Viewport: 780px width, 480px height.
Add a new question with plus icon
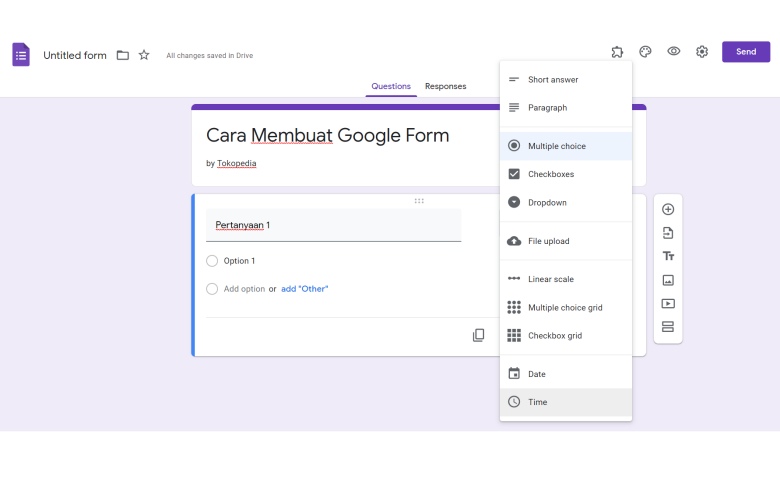pyautogui.click(x=668, y=209)
